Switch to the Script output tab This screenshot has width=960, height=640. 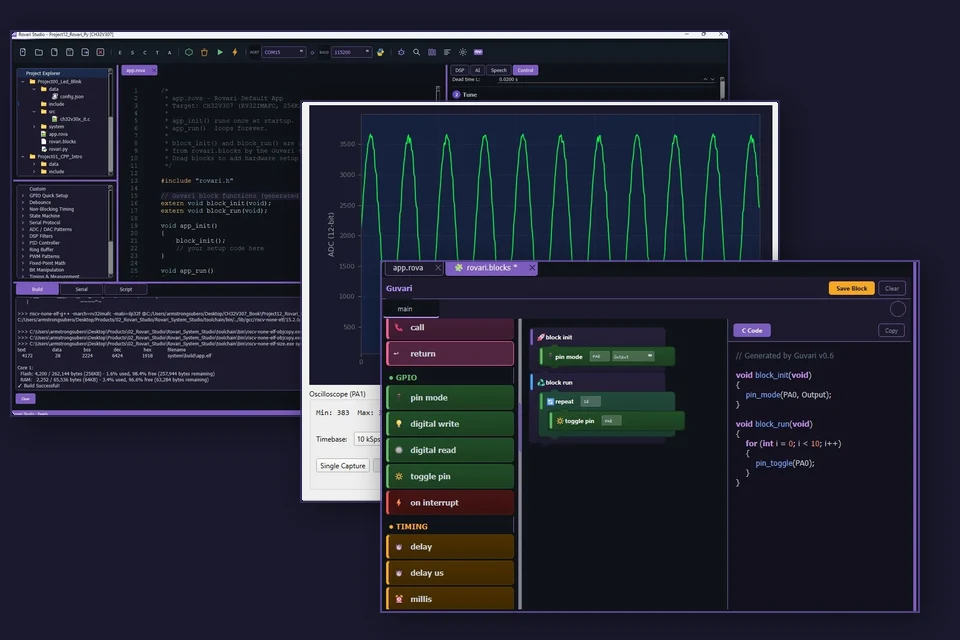coord(126,289)
